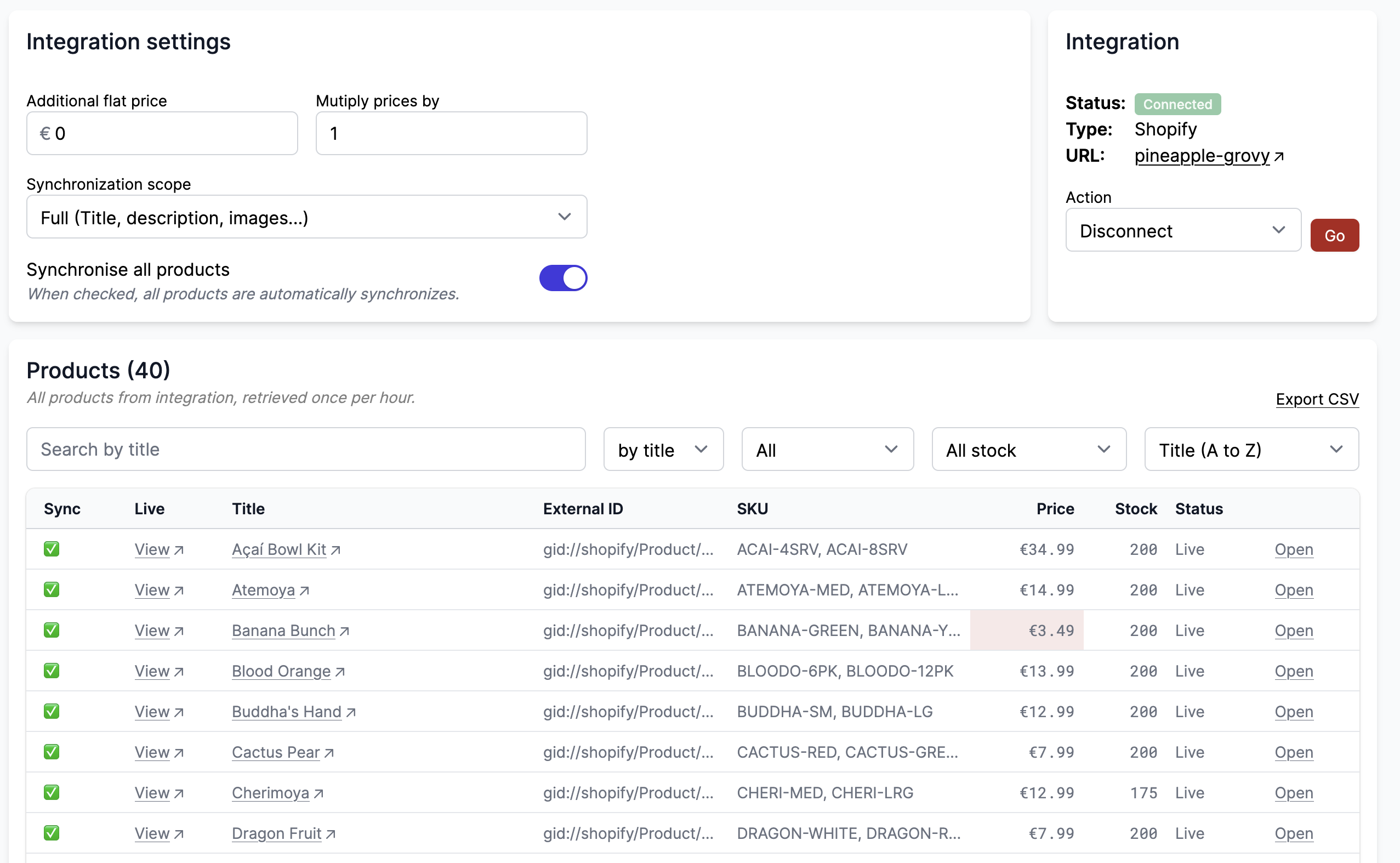Open Banana Bunch via its arrow icon
This screenshot has height=863, width=1400.
tap(345, 630)
